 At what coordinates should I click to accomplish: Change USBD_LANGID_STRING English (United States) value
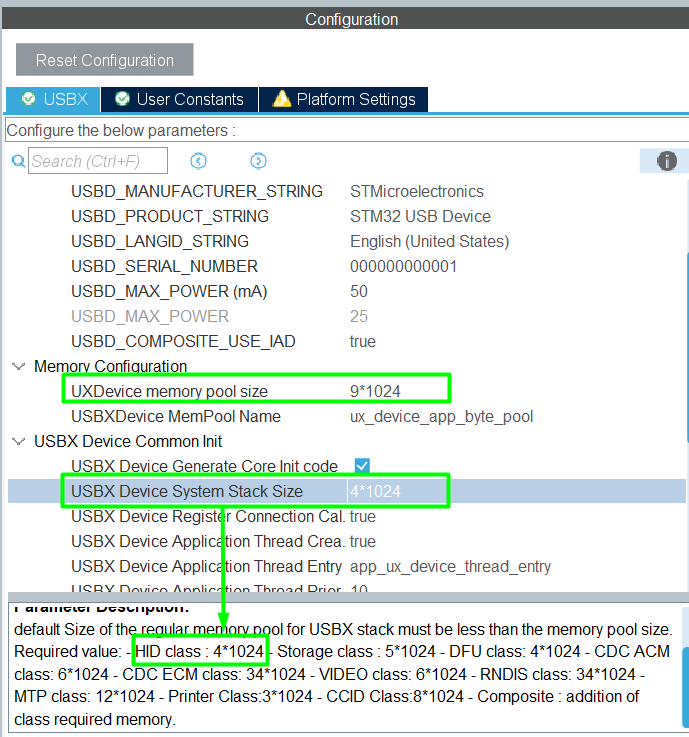coord(429,241)
